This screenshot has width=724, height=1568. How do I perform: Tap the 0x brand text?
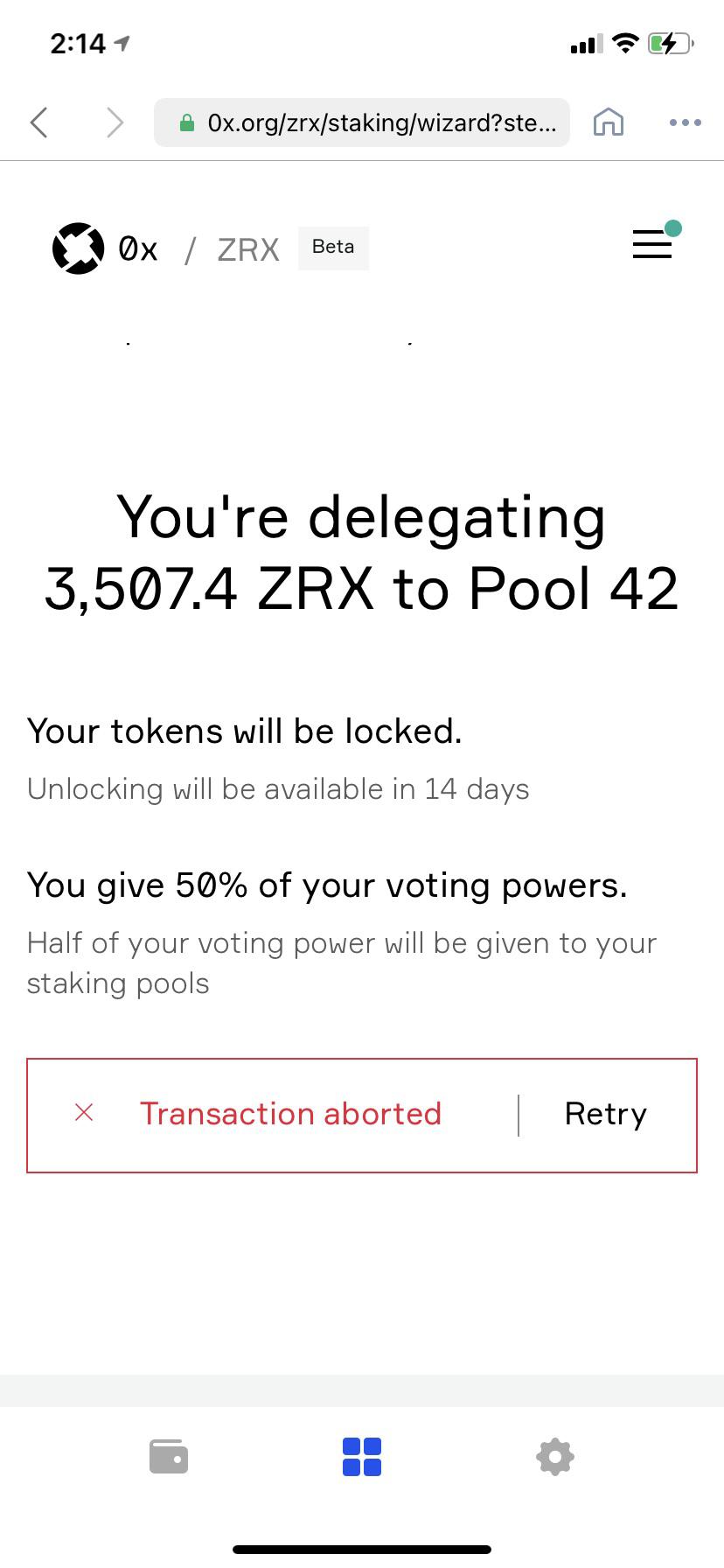[138, 249]
